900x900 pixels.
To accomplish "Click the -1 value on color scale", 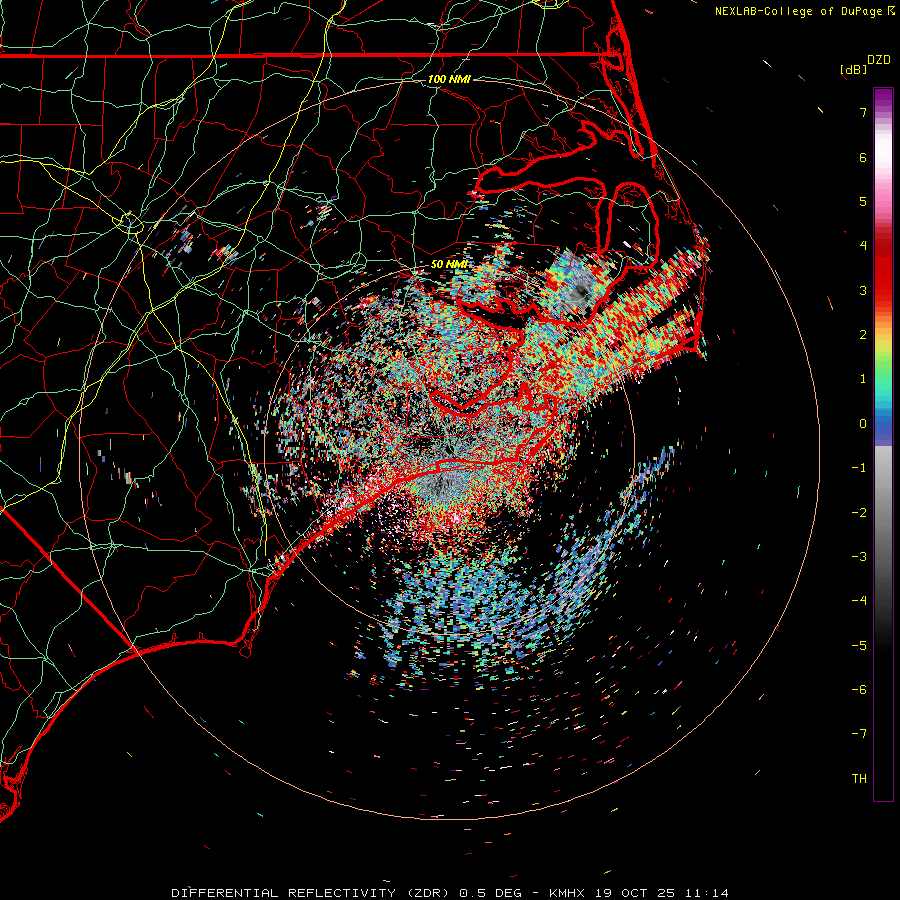I will (859, 468).
